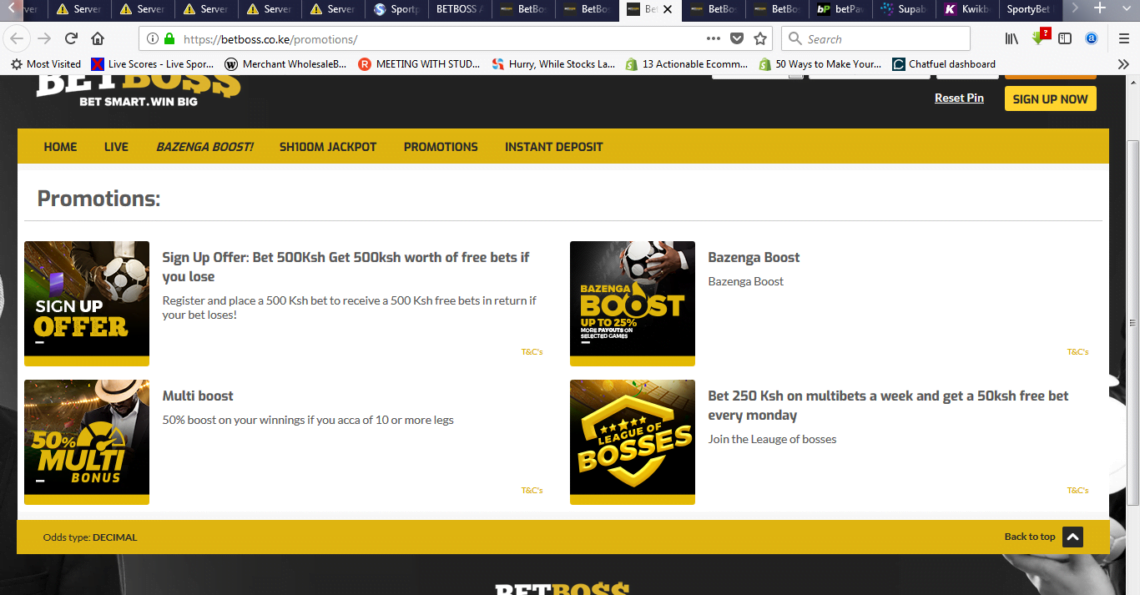The width and height of the screenshot is (1140, 595).
Task: Go back to the previous page
Action: [17, 39]
